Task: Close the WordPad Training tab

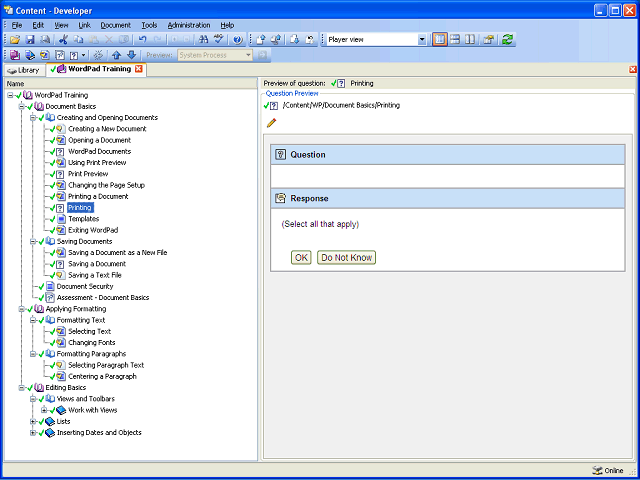Action: point(139,69)
